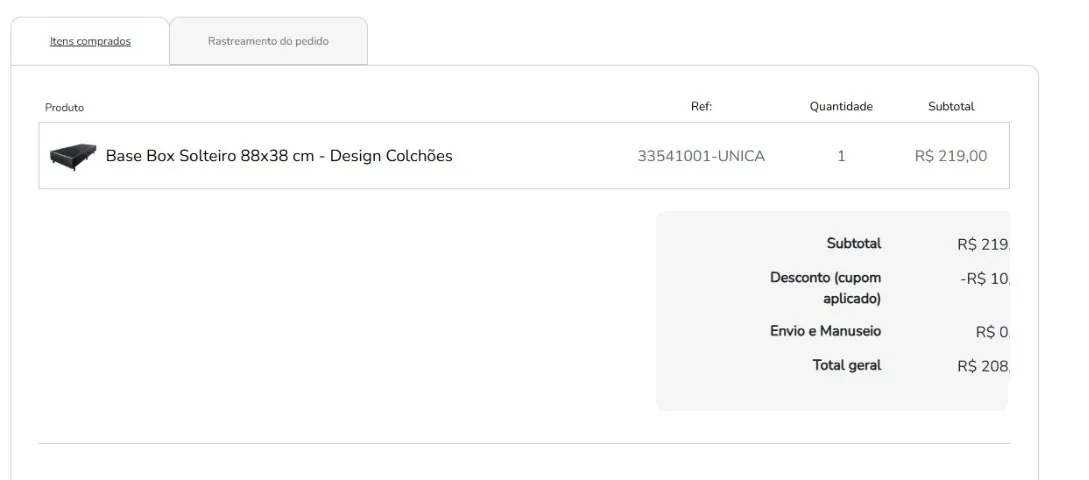Click the R$ 0 shipping amount
The height and width of the screenshot is (480, 1089).
coord(992,333)
